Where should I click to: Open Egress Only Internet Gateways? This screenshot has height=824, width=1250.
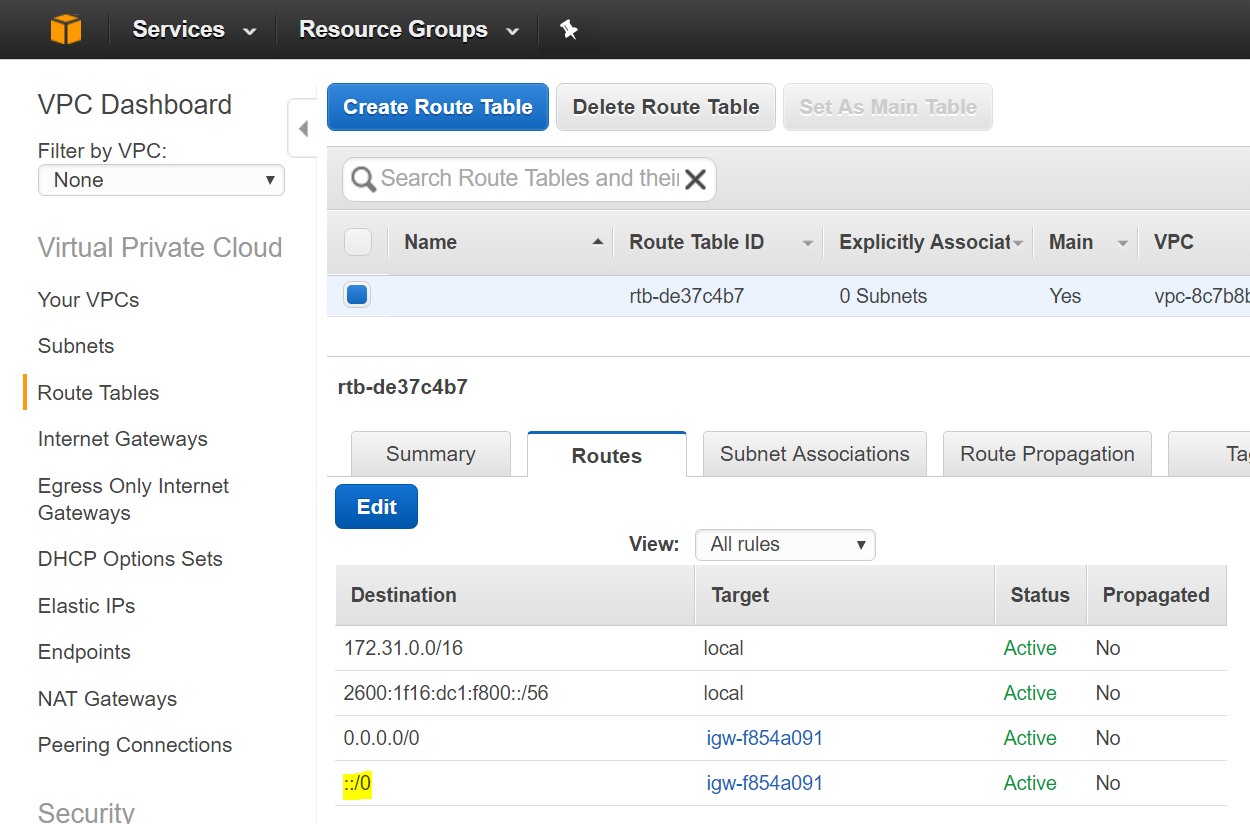133,499
